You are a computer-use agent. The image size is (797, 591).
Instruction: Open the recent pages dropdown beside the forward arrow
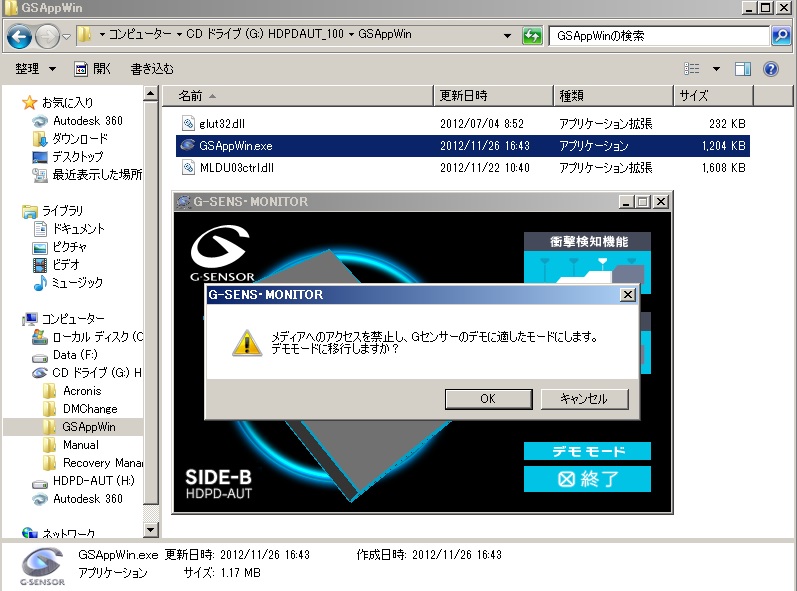pos(67,37)
